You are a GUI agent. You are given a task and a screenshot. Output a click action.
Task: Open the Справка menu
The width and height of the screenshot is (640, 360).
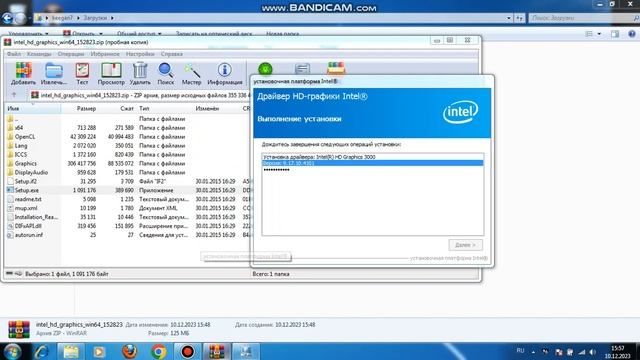[171, 54]
